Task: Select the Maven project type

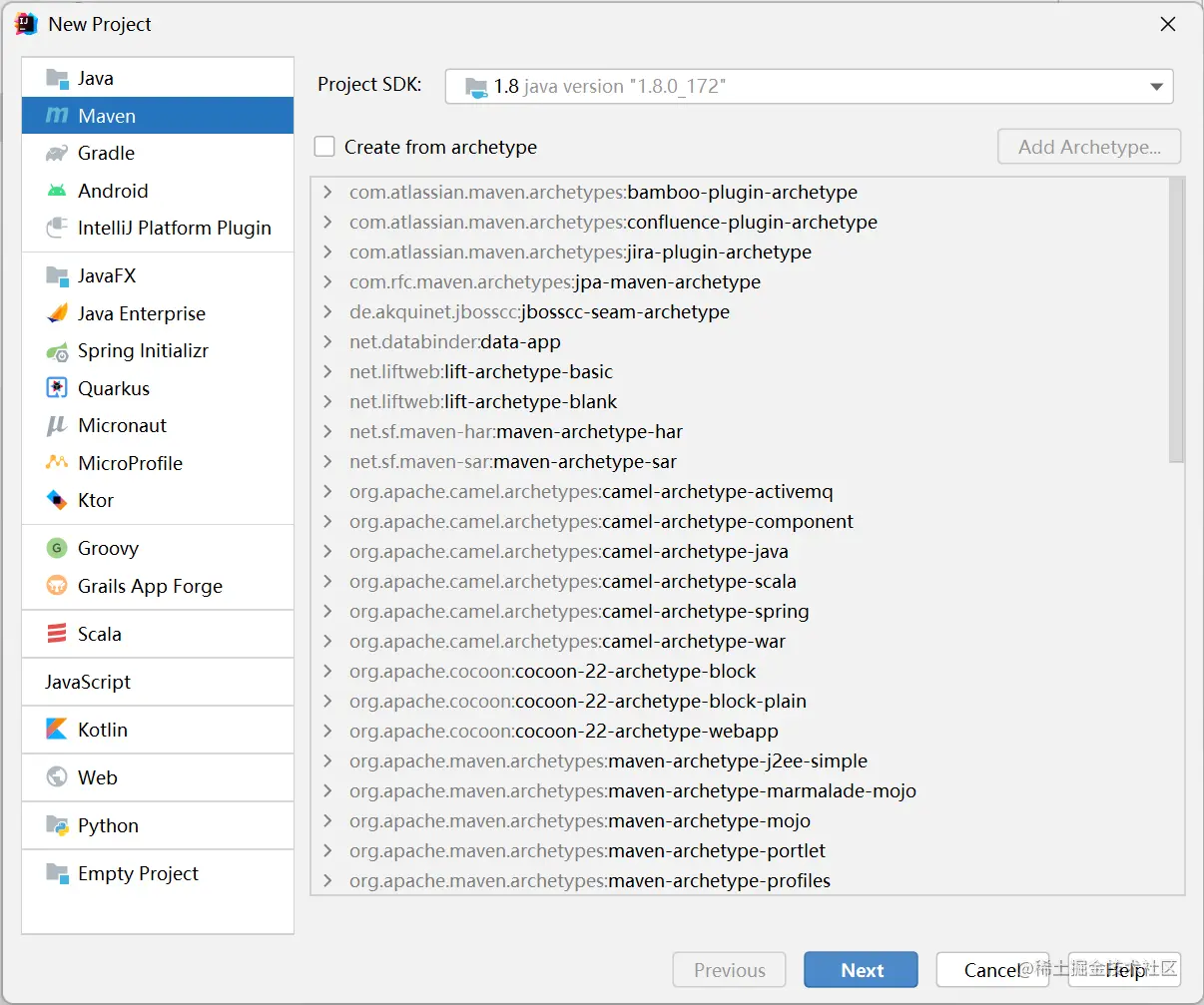Action: (158, 116)
